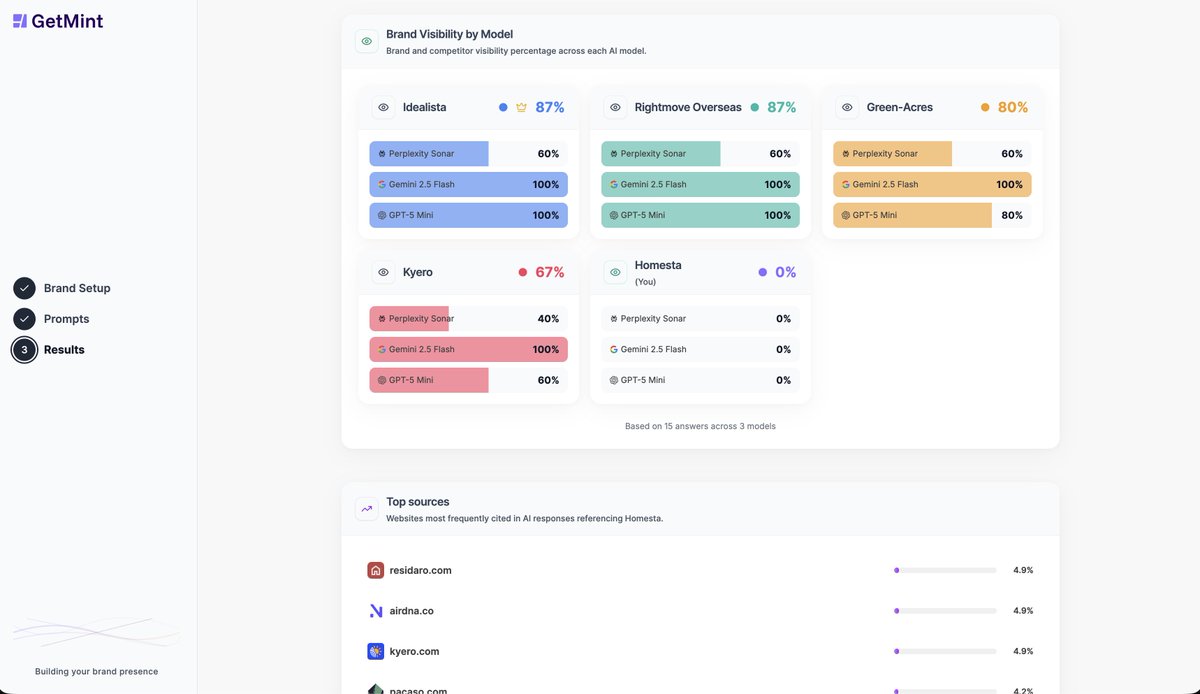Click the step 3 number circle
Image resolution: width=1200 pixels, height=694 pixels.
[x=24, y=350]
